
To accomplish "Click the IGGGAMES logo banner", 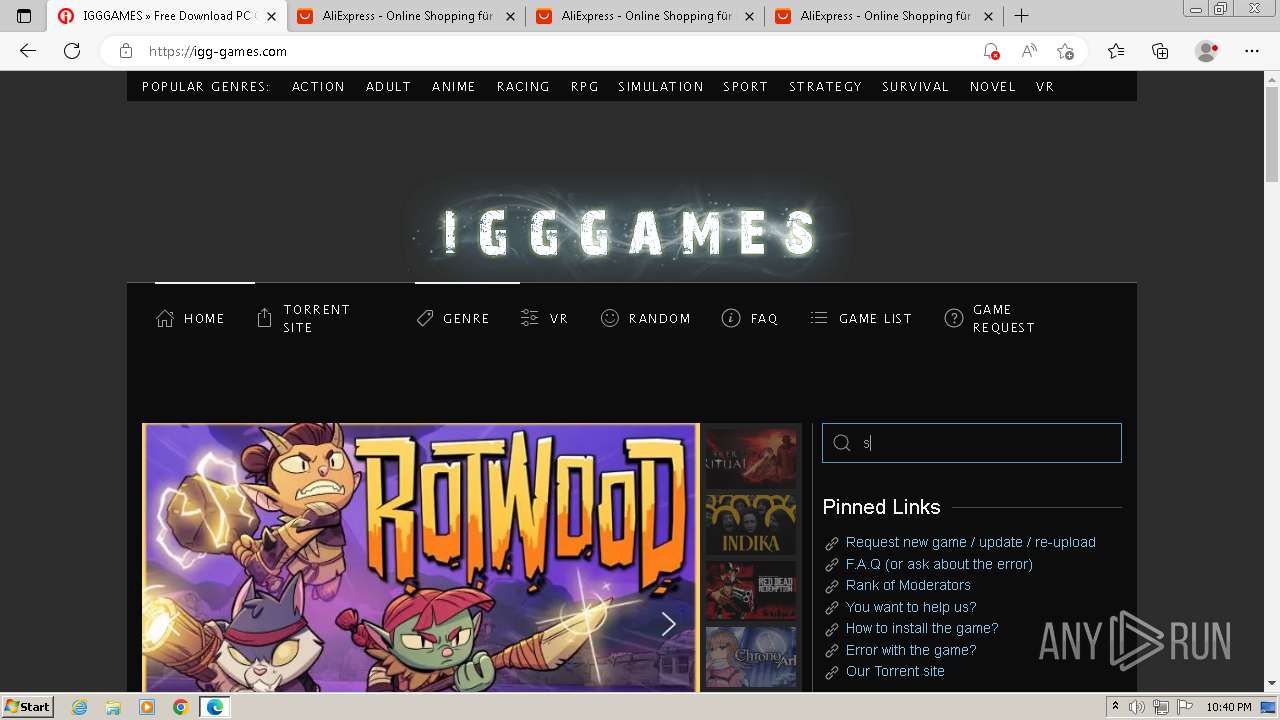I will tap(630, 232).
